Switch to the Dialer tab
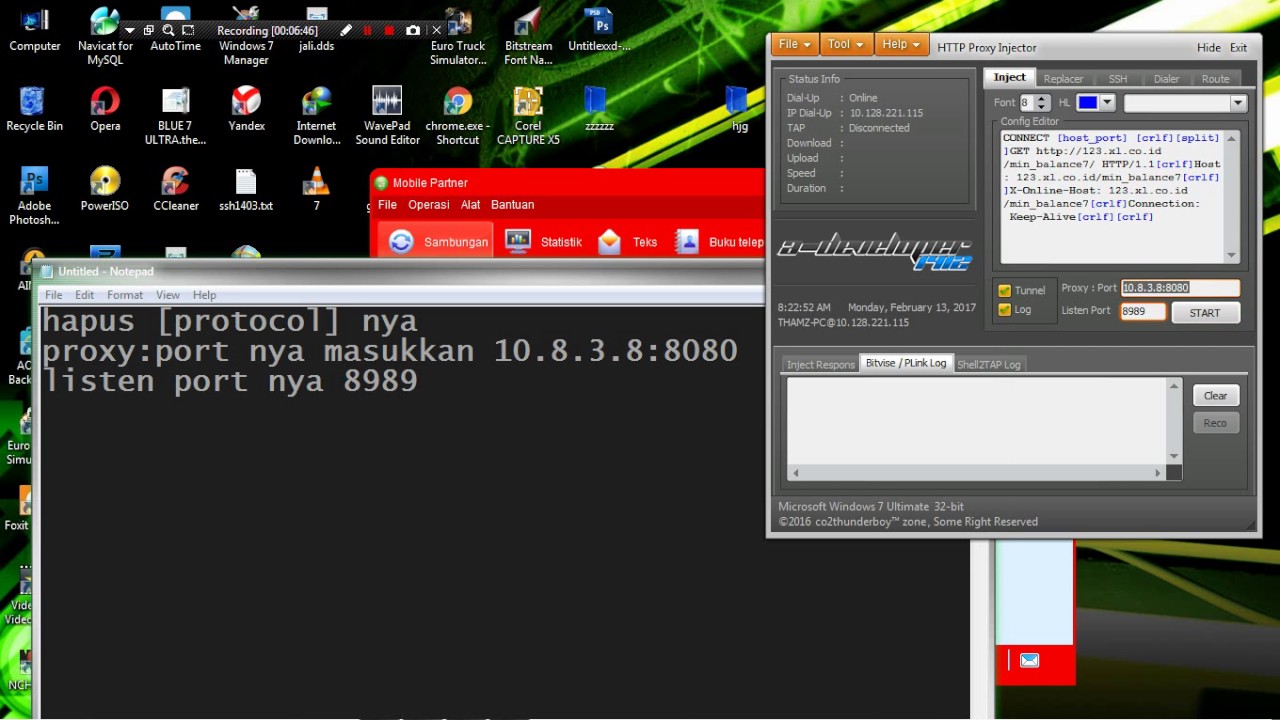The image size is (1280, 720). [x=1166, y=79]
